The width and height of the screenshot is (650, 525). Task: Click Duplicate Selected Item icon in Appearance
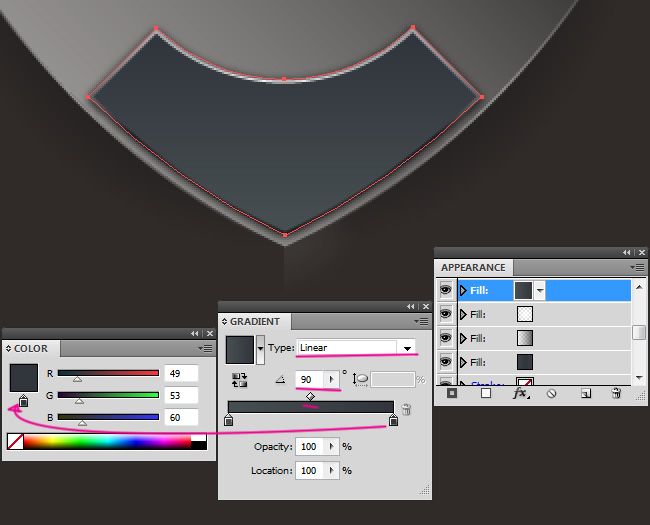(x=585, y=394)
